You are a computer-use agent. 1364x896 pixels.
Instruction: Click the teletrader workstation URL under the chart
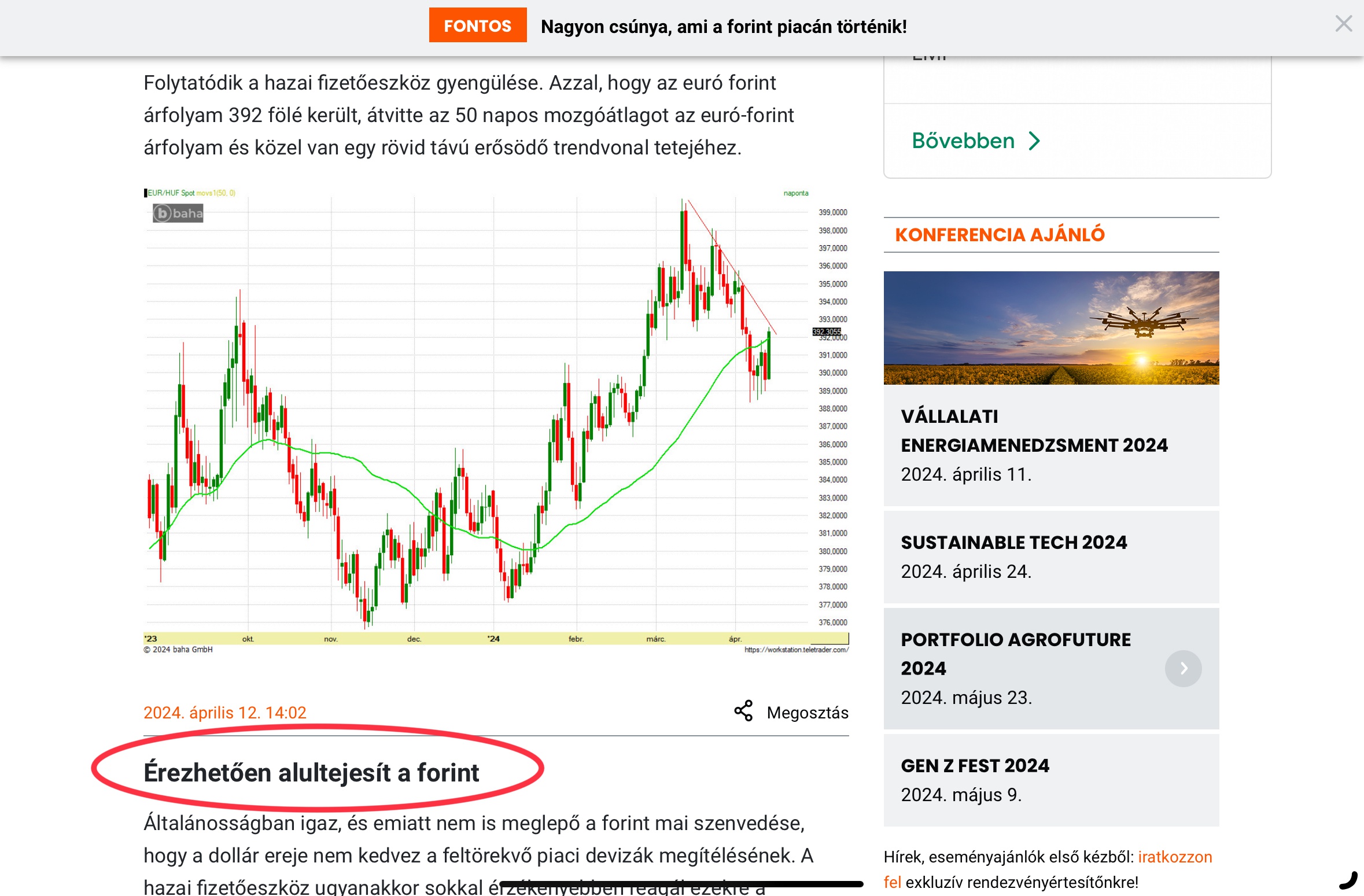[x=796, y=650]
